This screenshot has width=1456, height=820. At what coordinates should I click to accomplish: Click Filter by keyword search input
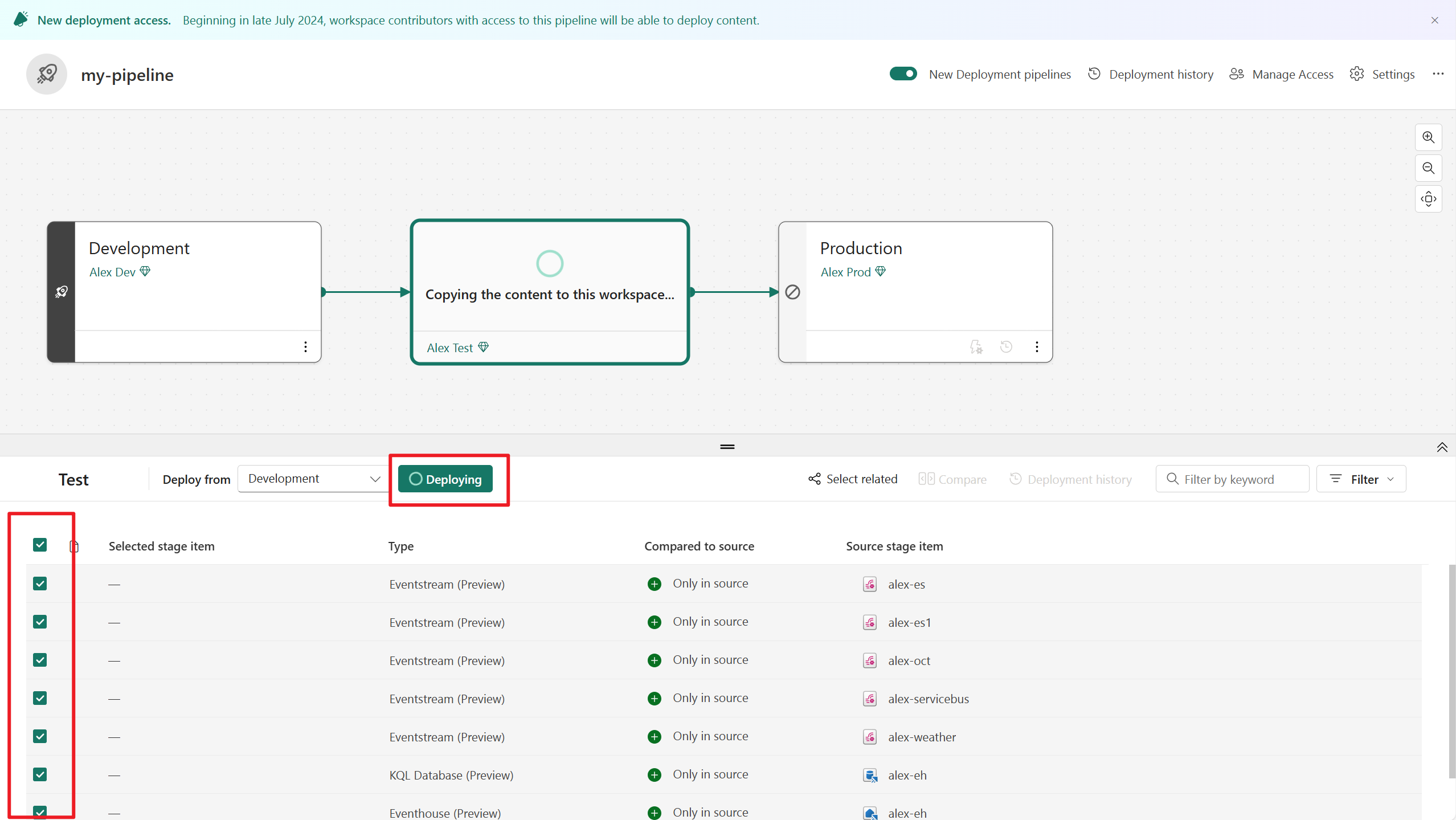pos(1231,479)
